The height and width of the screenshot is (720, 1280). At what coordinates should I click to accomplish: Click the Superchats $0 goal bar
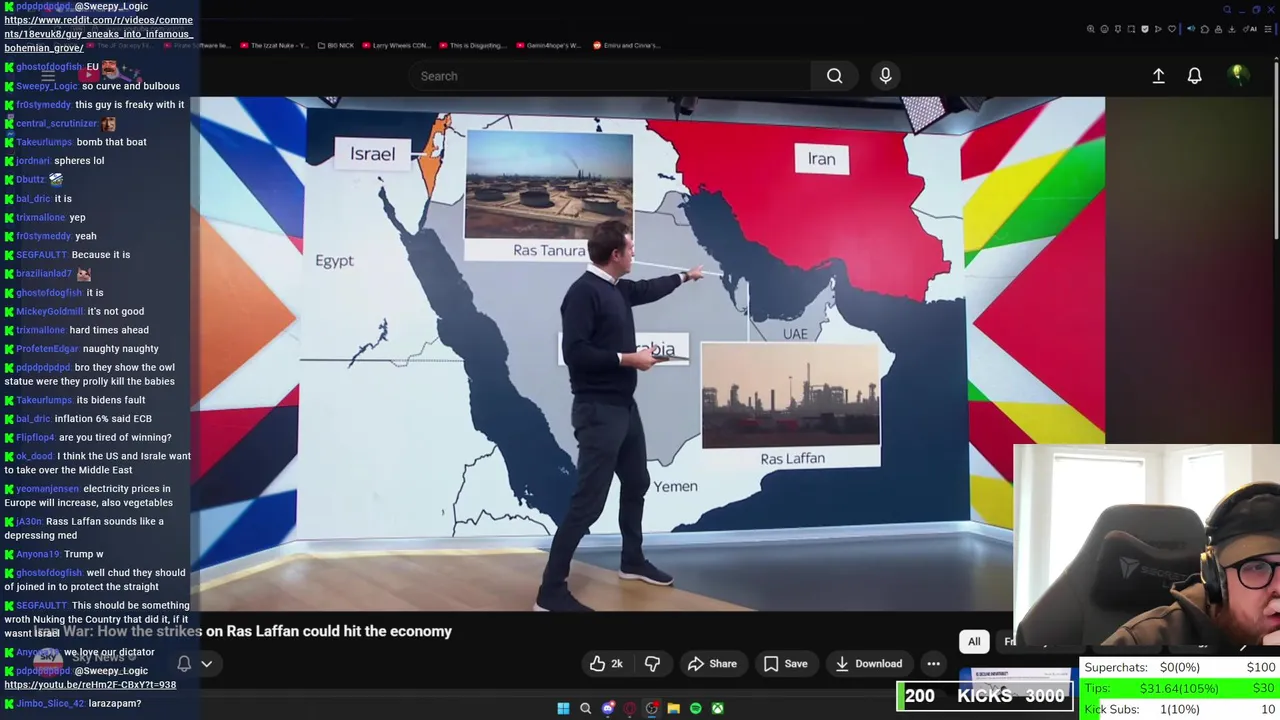click(1181, 667)
